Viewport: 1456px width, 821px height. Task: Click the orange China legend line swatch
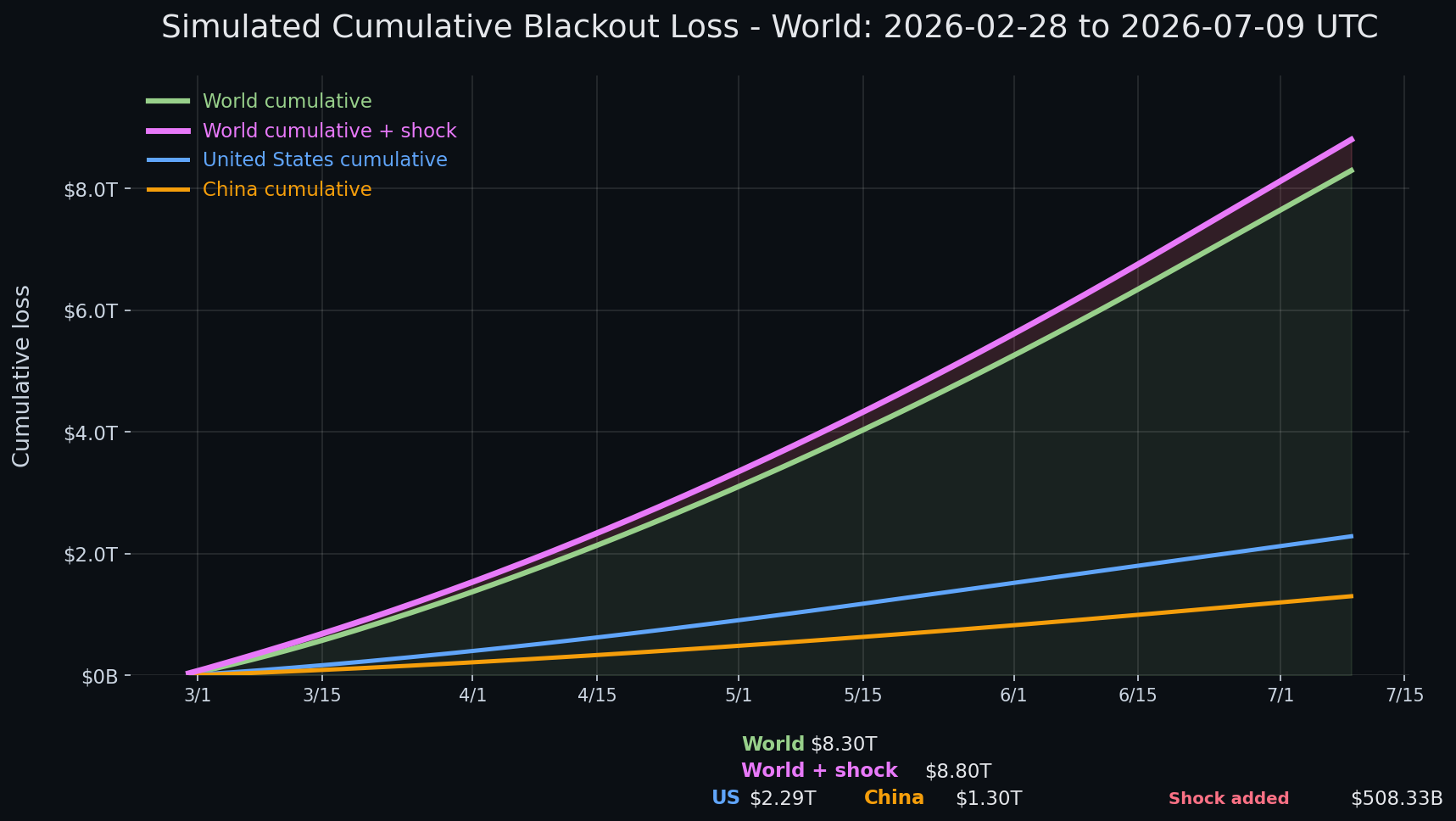point(168,189)
